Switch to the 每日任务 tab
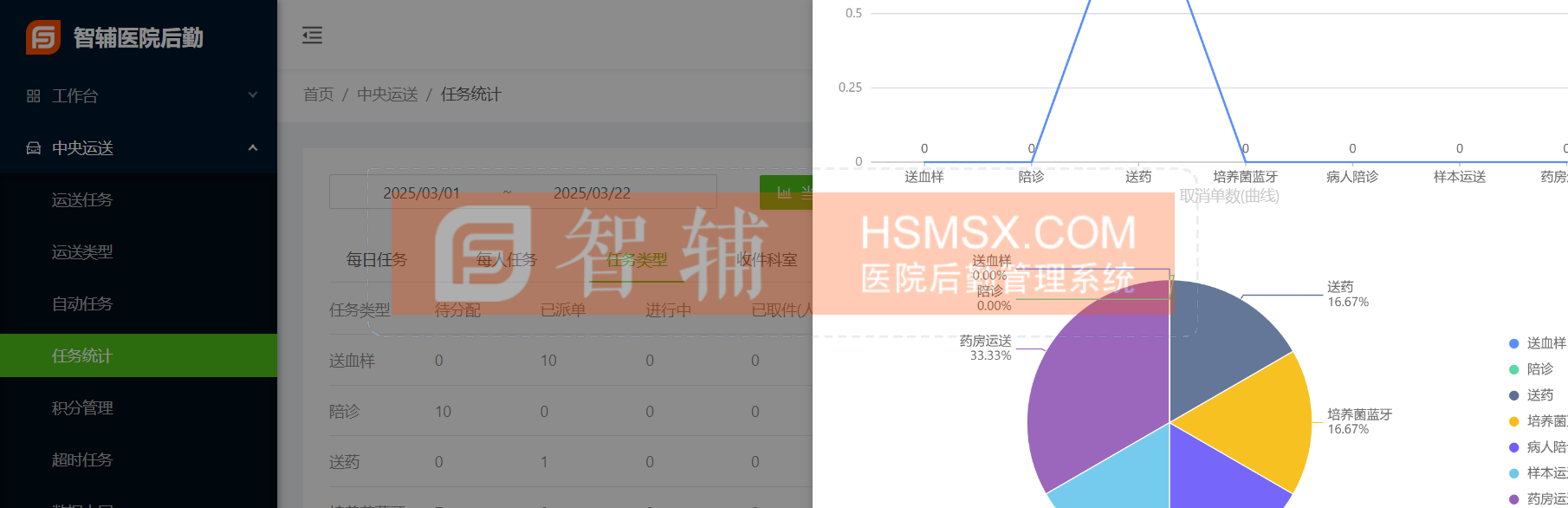1568x508 pixels. (x=377, y=259)
